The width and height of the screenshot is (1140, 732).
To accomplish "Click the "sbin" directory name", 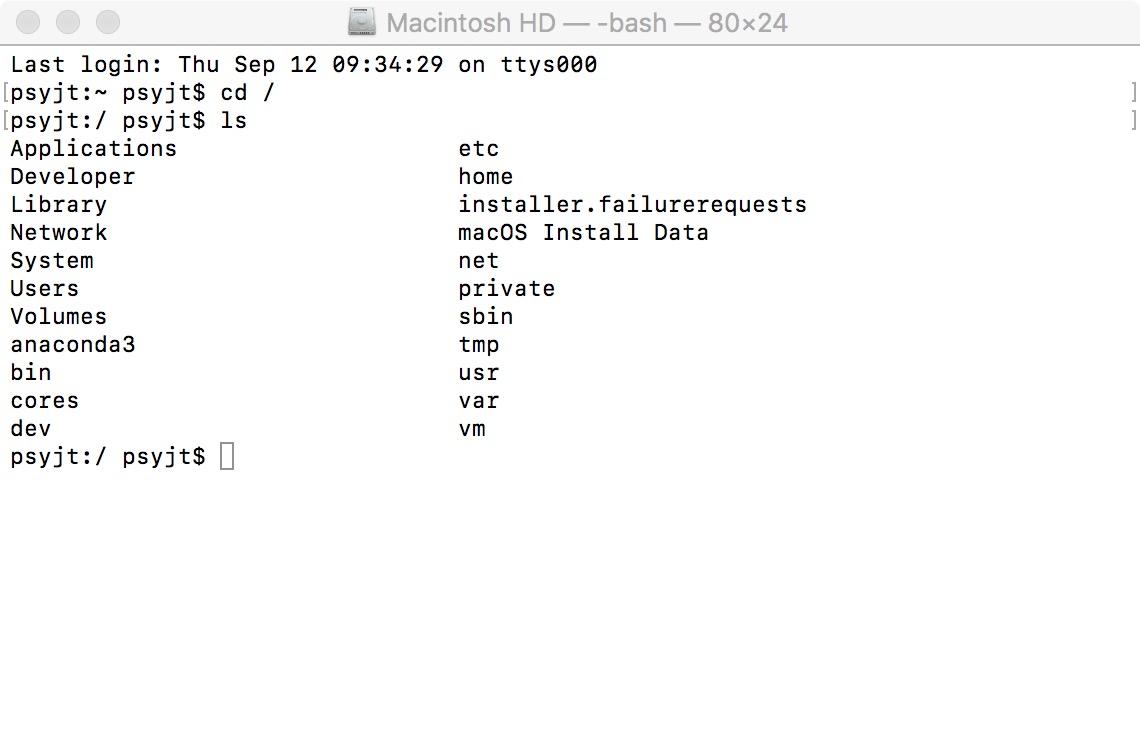I will (485, 317).
